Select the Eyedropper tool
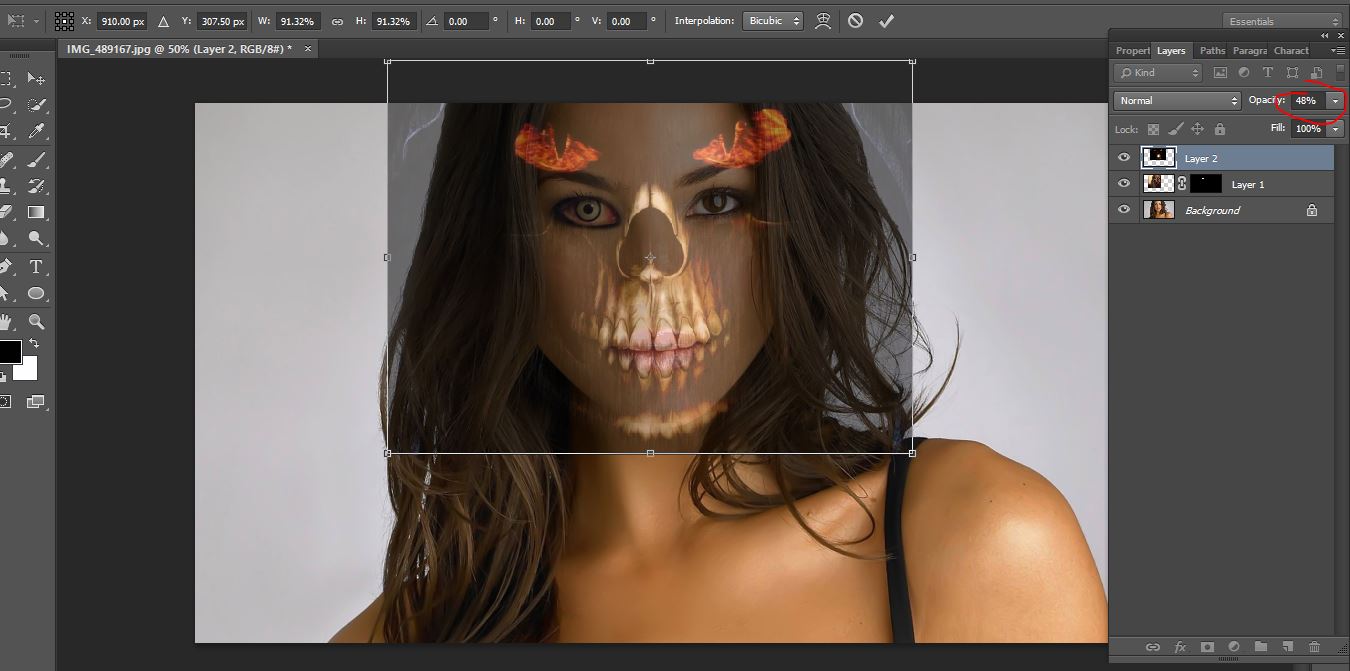The image size is (1350, 671). [x=36, y=131]
